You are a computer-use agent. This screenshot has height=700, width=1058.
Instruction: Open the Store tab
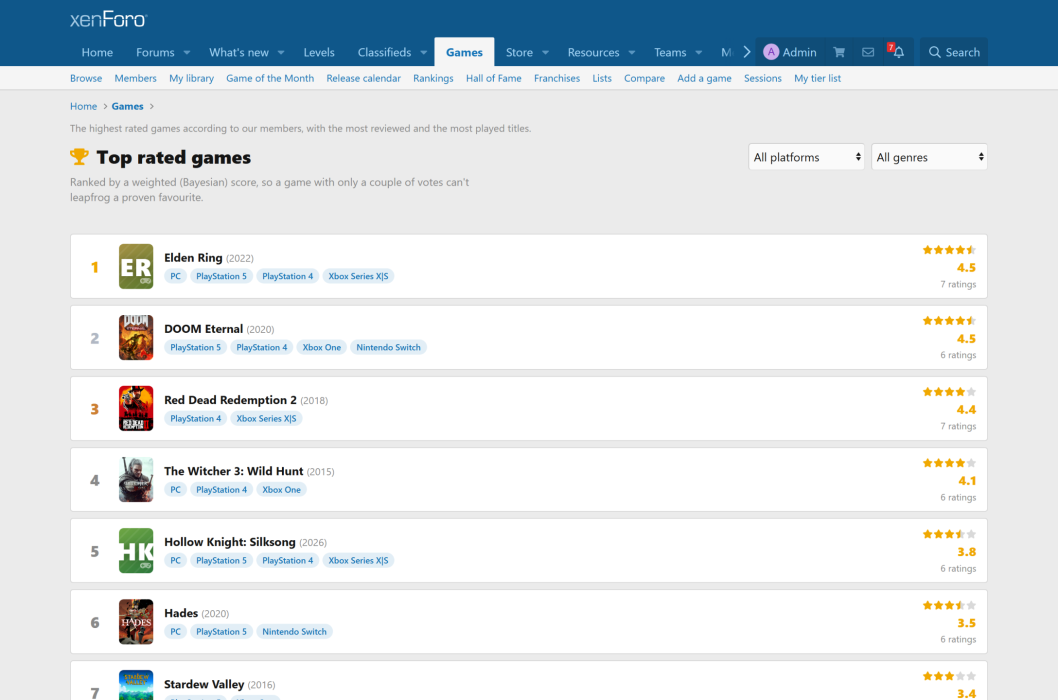[x=519, y=52]
